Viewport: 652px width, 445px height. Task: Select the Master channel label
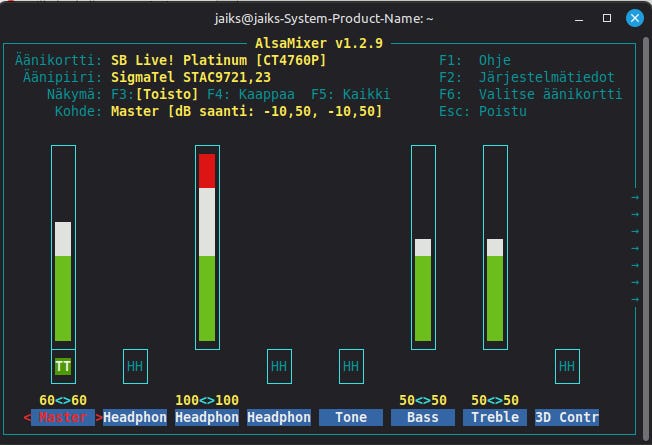(x=63, y=417)
